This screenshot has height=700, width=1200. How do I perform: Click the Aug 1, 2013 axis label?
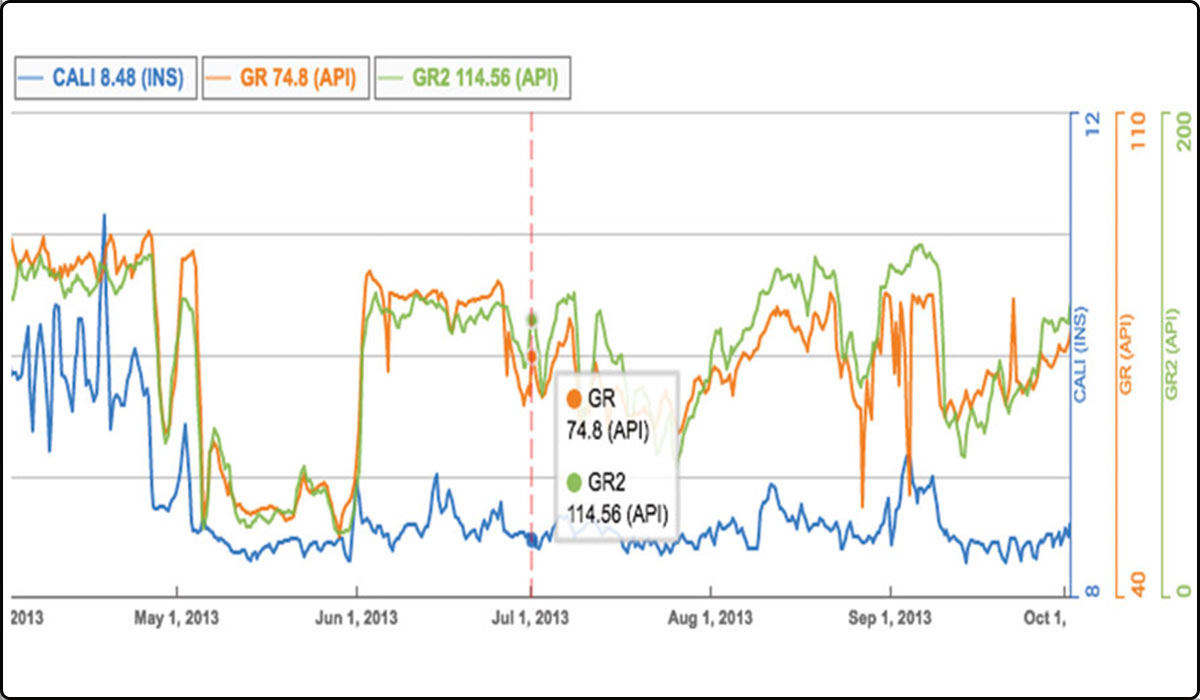coord(709,618)
